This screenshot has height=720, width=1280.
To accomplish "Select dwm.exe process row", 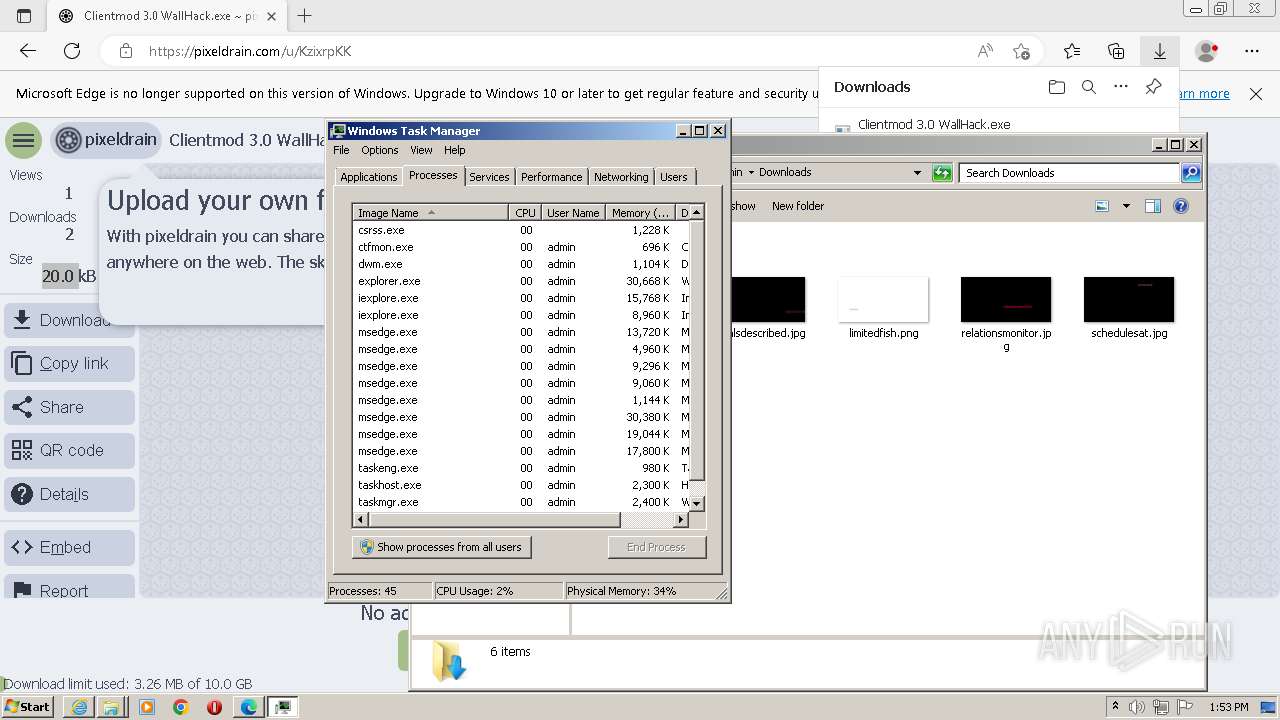I will 521,264.
